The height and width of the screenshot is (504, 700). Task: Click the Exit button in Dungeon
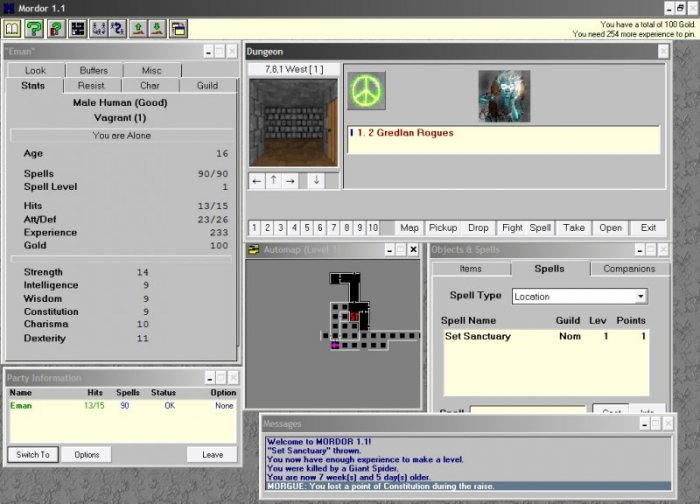click(648, 228)
